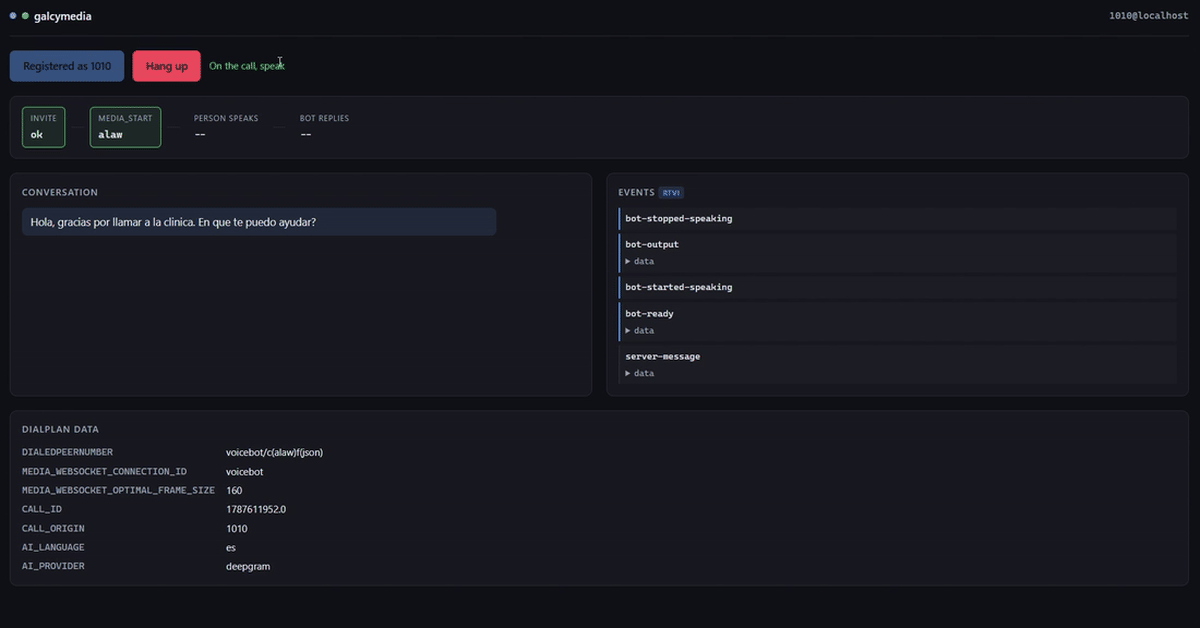The width and height of the screenshot is (1200, 628).
Task: Select the bot-output event title
Action: click(652, 244)
